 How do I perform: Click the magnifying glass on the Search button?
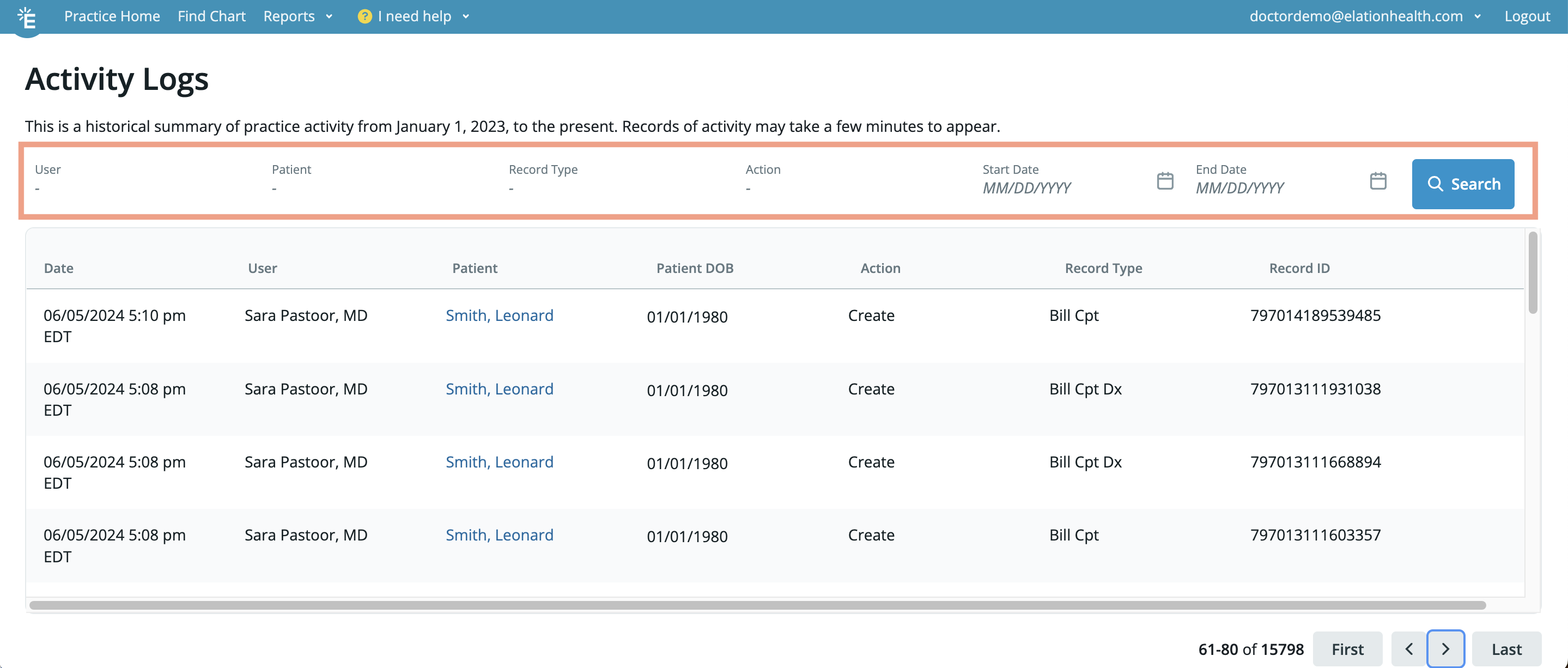click(x=1437, y=184)
